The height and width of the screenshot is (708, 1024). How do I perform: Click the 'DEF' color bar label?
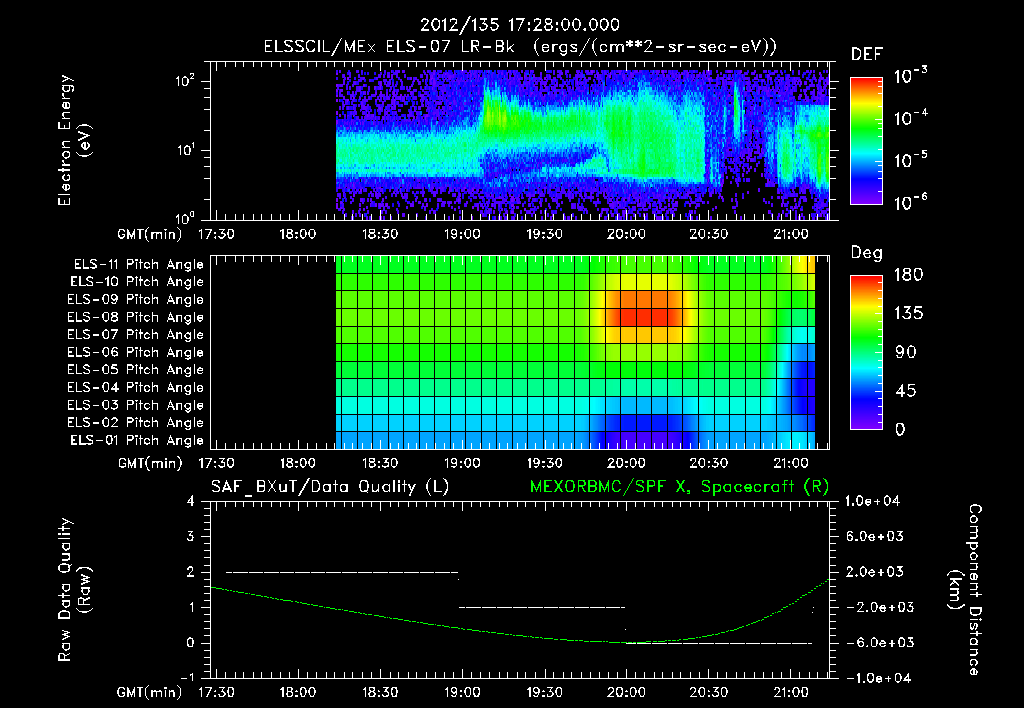(867, 54)
